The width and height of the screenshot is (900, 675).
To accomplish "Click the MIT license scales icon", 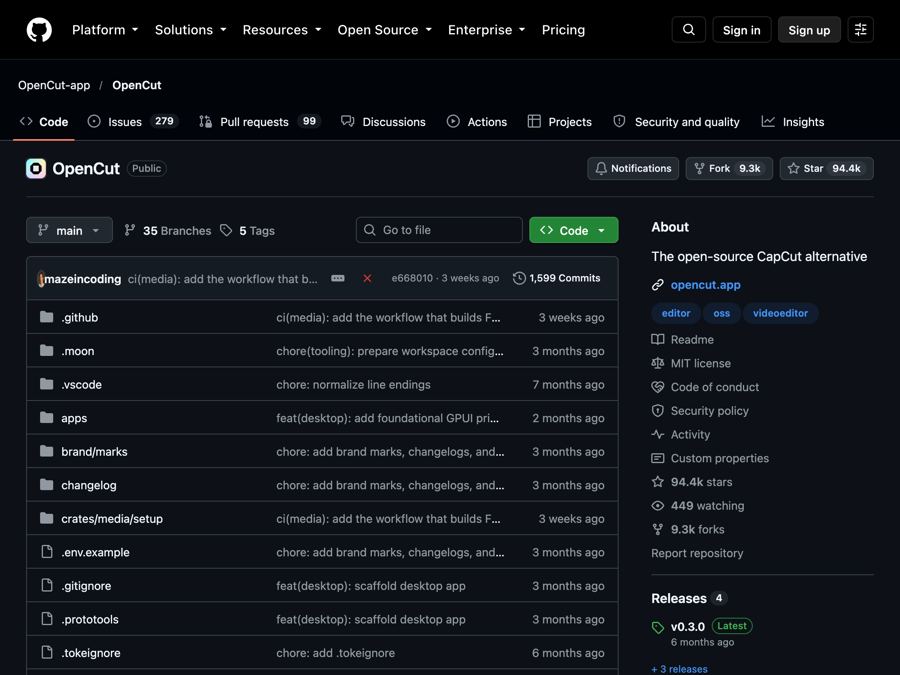I will [658, 363].
